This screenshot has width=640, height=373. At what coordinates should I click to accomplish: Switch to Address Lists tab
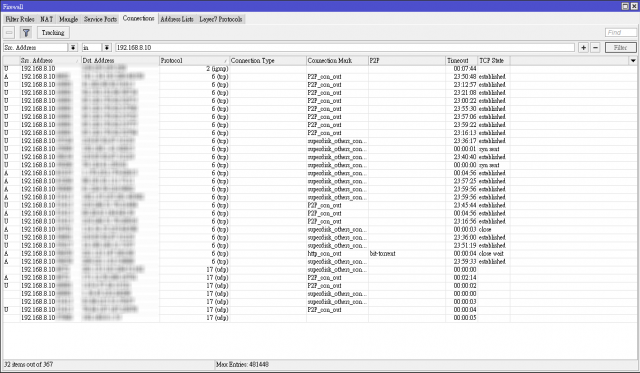(177, 19)
